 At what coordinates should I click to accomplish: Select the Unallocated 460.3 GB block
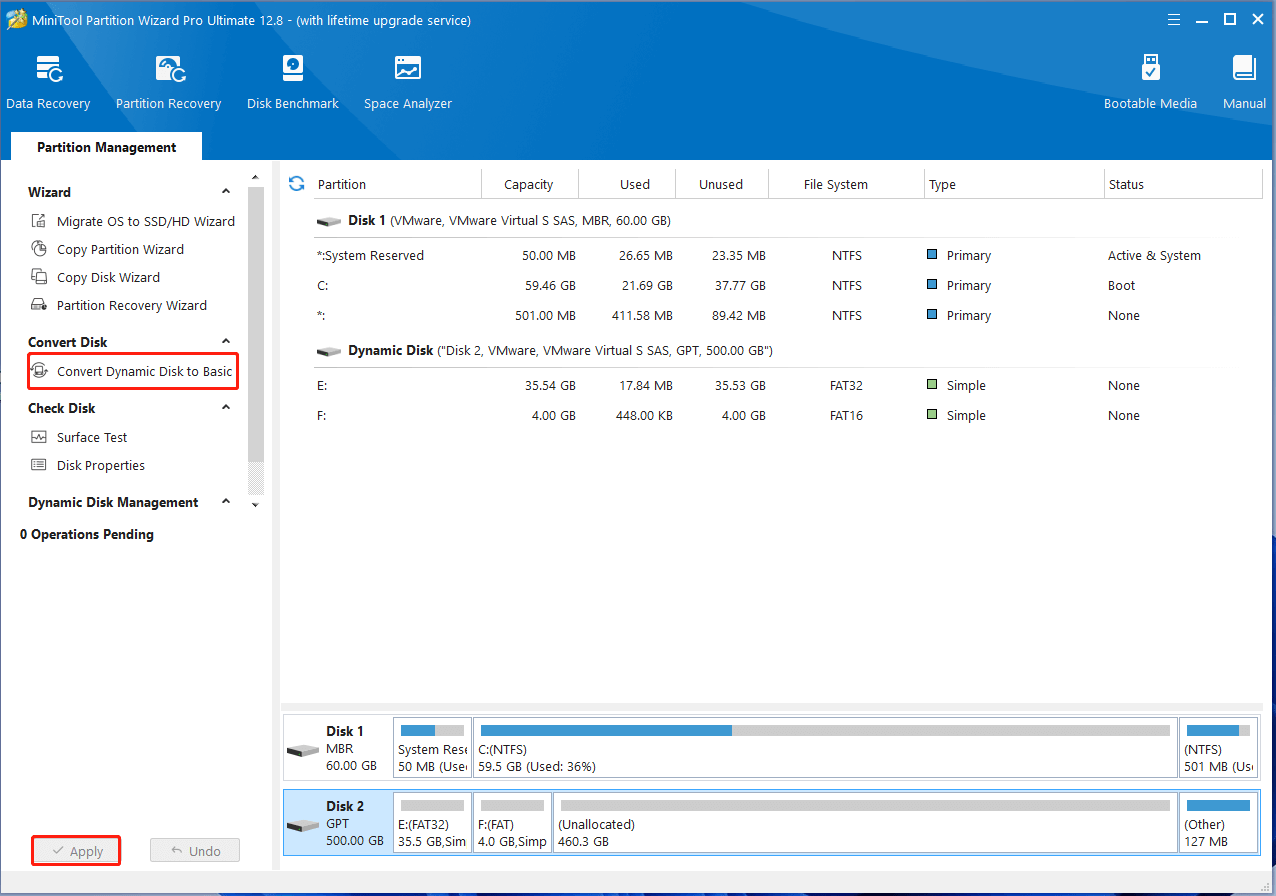[x=865, y=822]
